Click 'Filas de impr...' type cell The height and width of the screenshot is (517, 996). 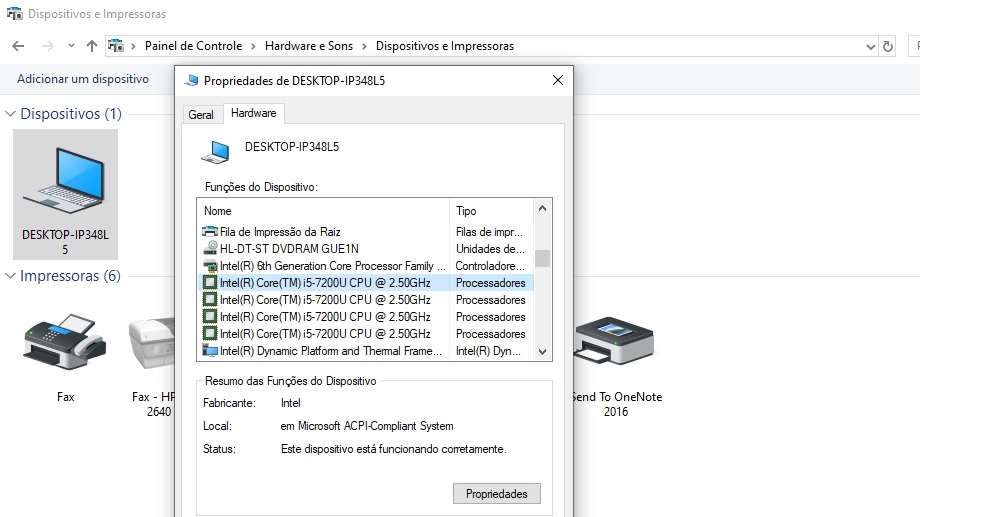tap(489, 232)
